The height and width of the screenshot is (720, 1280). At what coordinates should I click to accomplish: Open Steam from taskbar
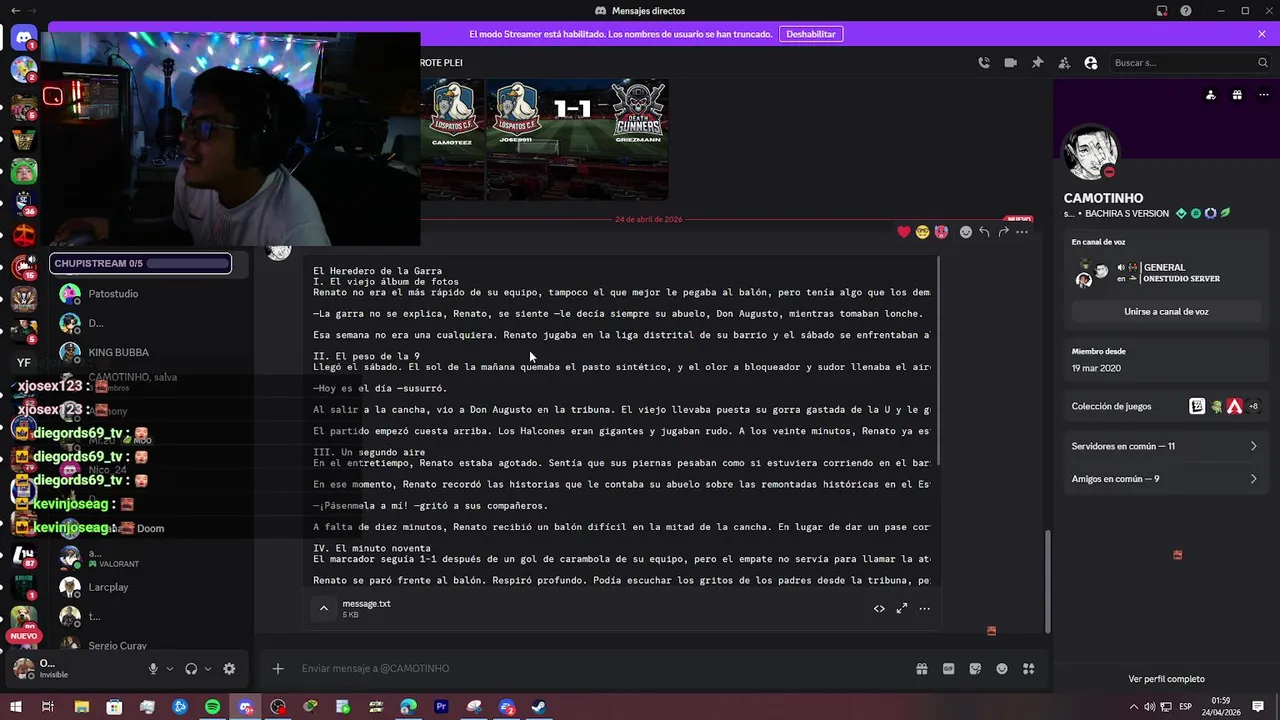538,707
